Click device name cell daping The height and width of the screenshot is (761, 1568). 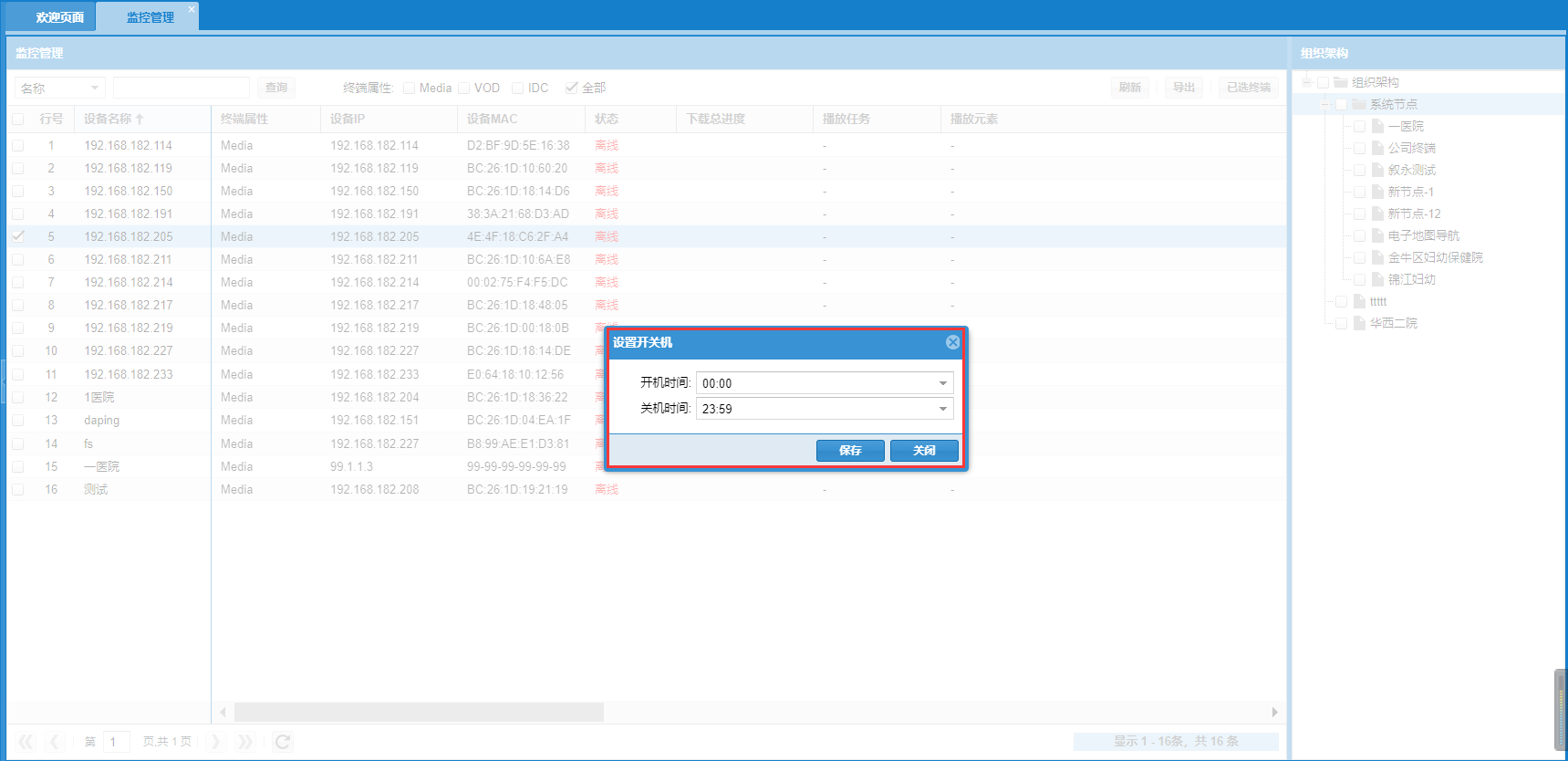(101, 421)
